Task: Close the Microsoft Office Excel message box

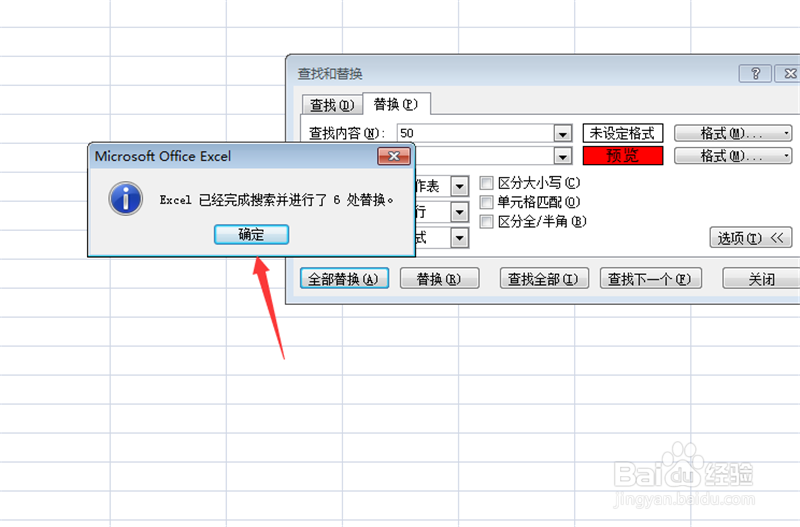Action: point(394,156)
